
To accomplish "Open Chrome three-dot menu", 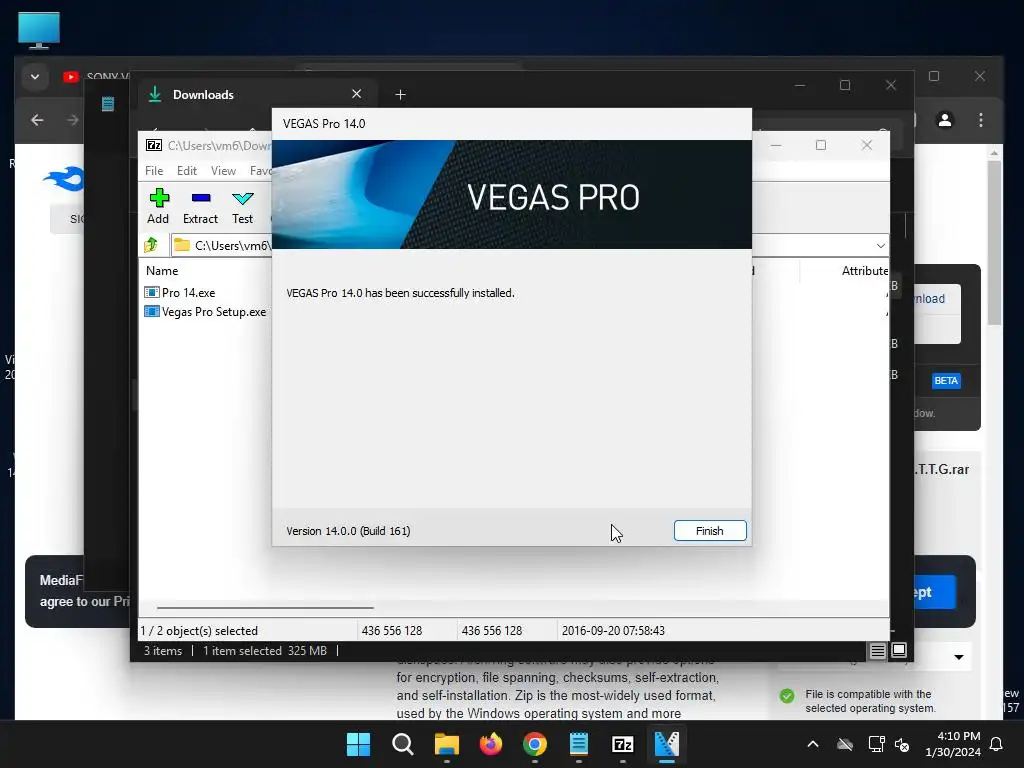I will pyautogui.click(x=981, y=120).
